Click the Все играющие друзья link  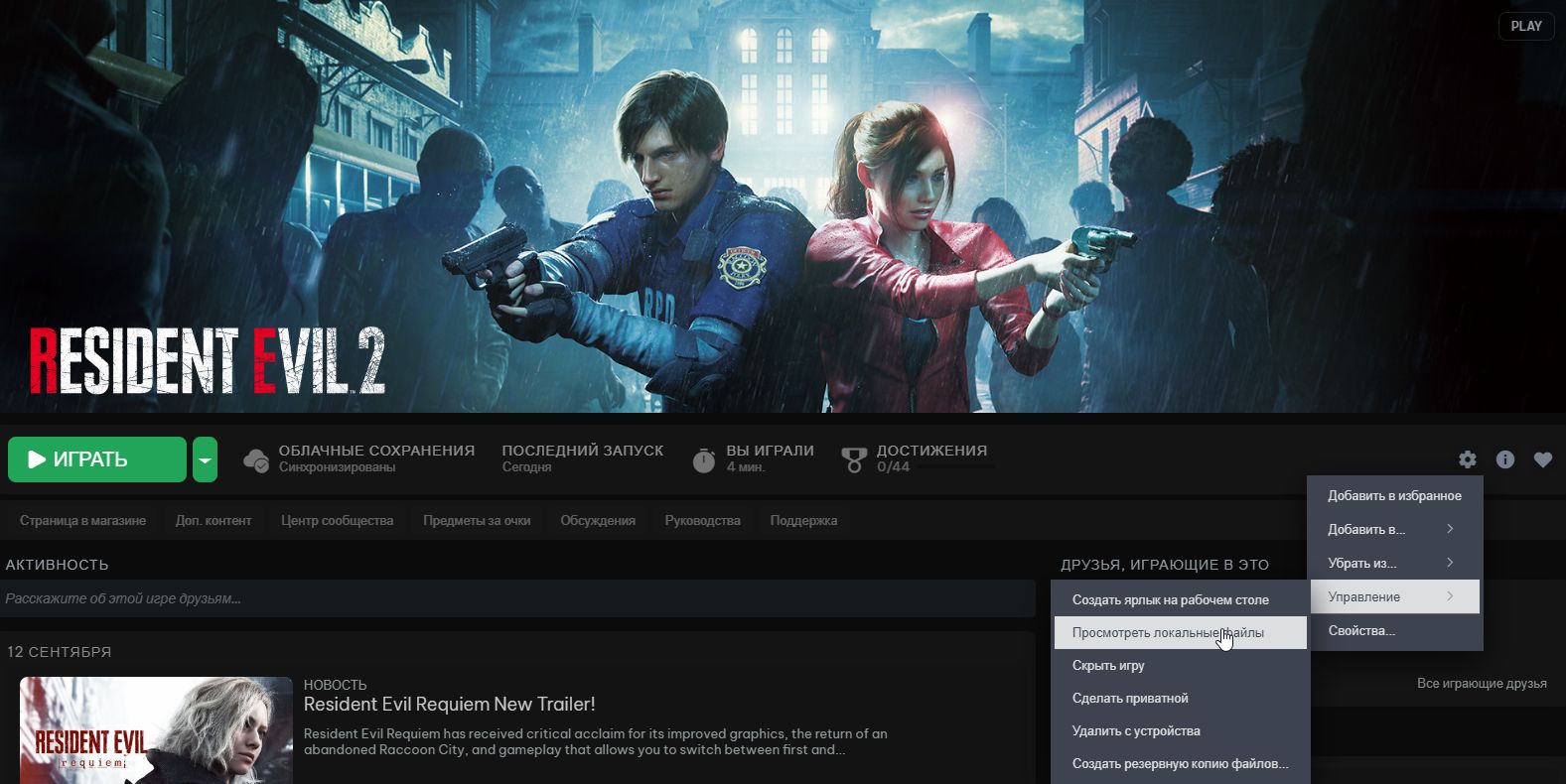(1482, 683)
